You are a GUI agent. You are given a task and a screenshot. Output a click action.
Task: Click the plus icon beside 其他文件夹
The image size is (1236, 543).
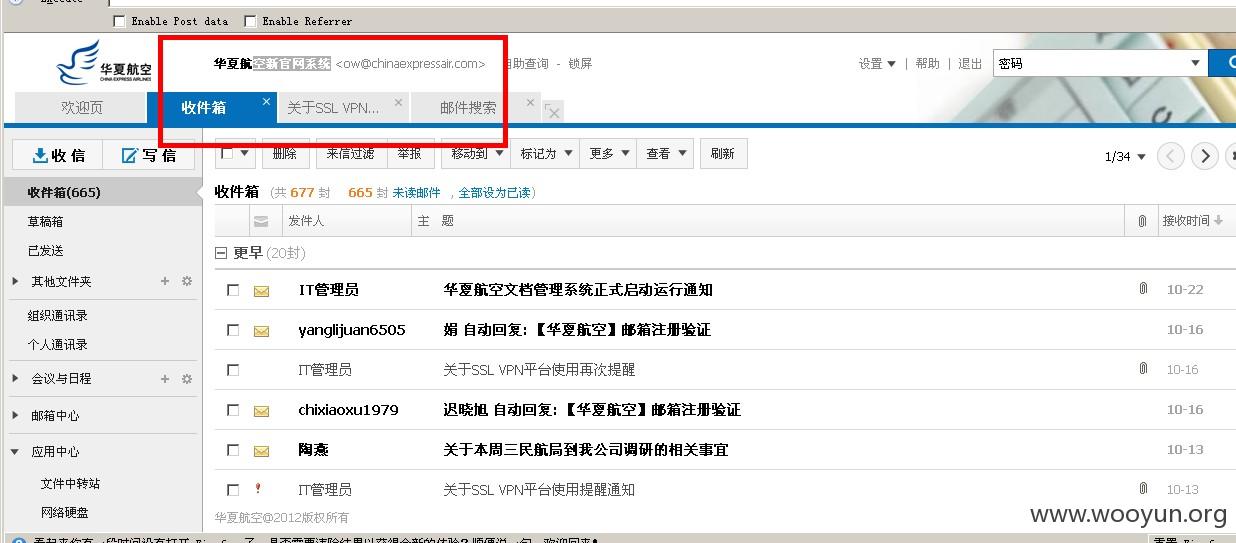[x=165, y=282]
